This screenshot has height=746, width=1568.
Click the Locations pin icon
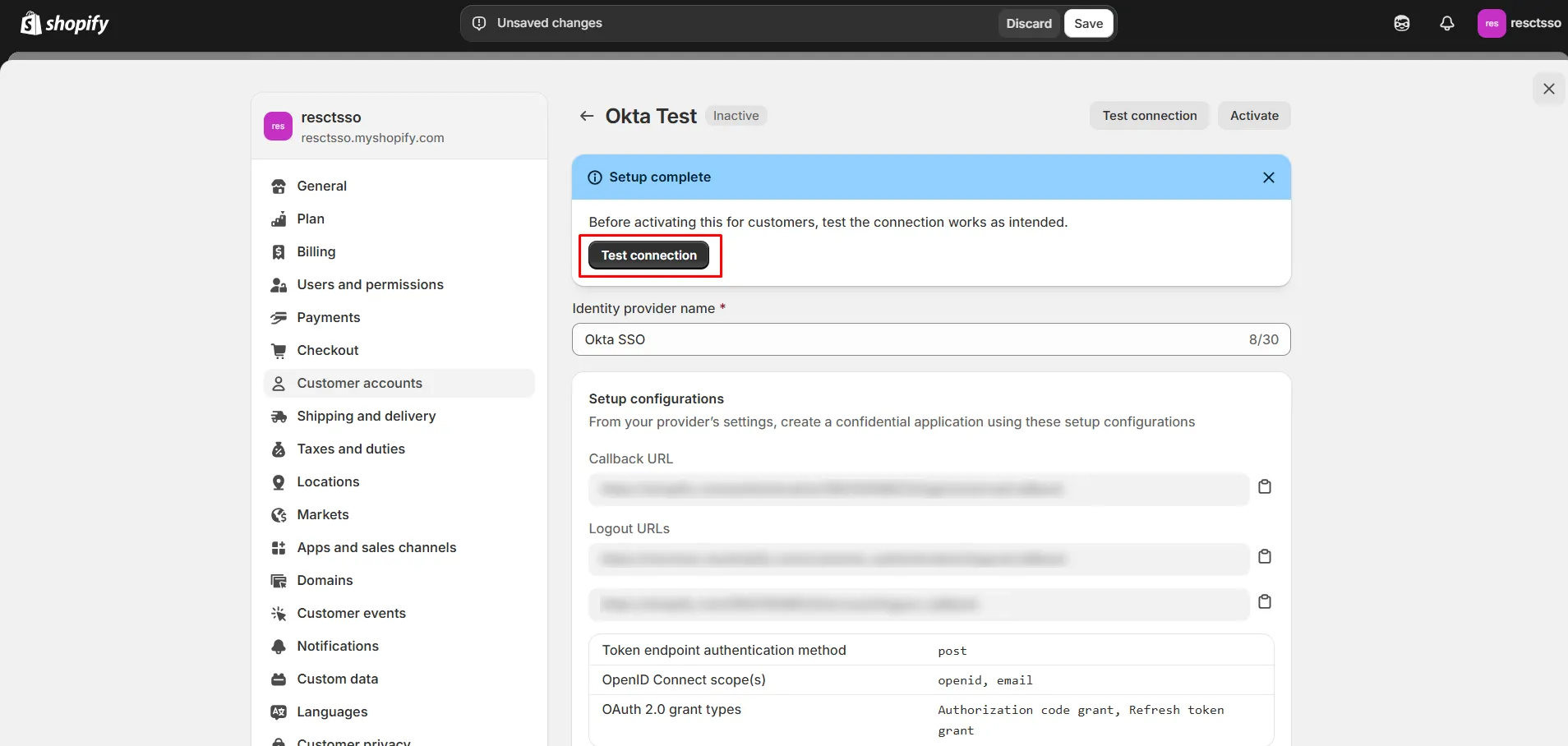click(279, 482)
